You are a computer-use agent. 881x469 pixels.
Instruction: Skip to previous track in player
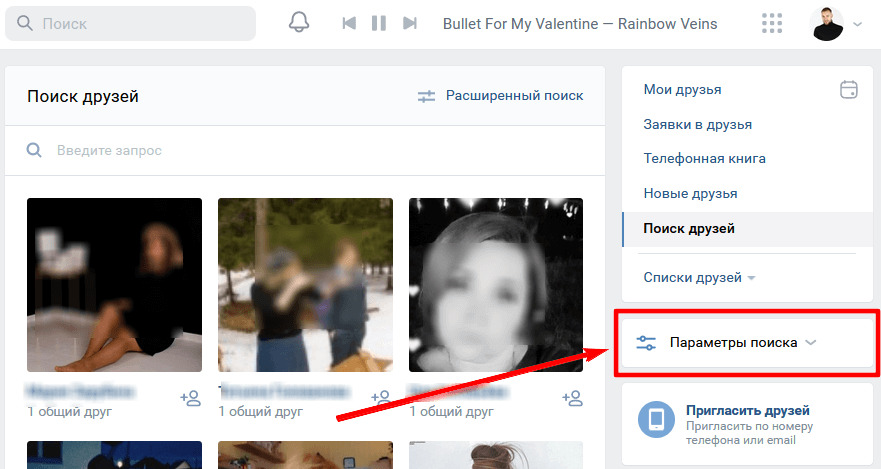coord(348,23)
